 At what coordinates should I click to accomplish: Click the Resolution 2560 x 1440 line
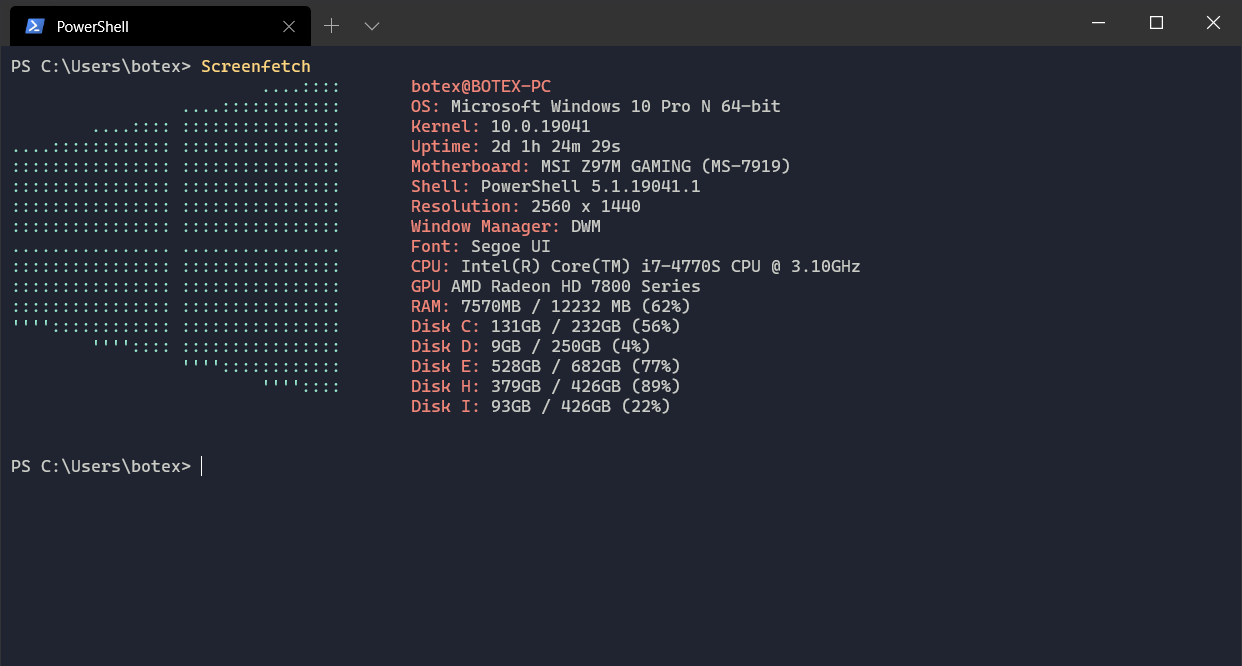click(x=526, y=207)
